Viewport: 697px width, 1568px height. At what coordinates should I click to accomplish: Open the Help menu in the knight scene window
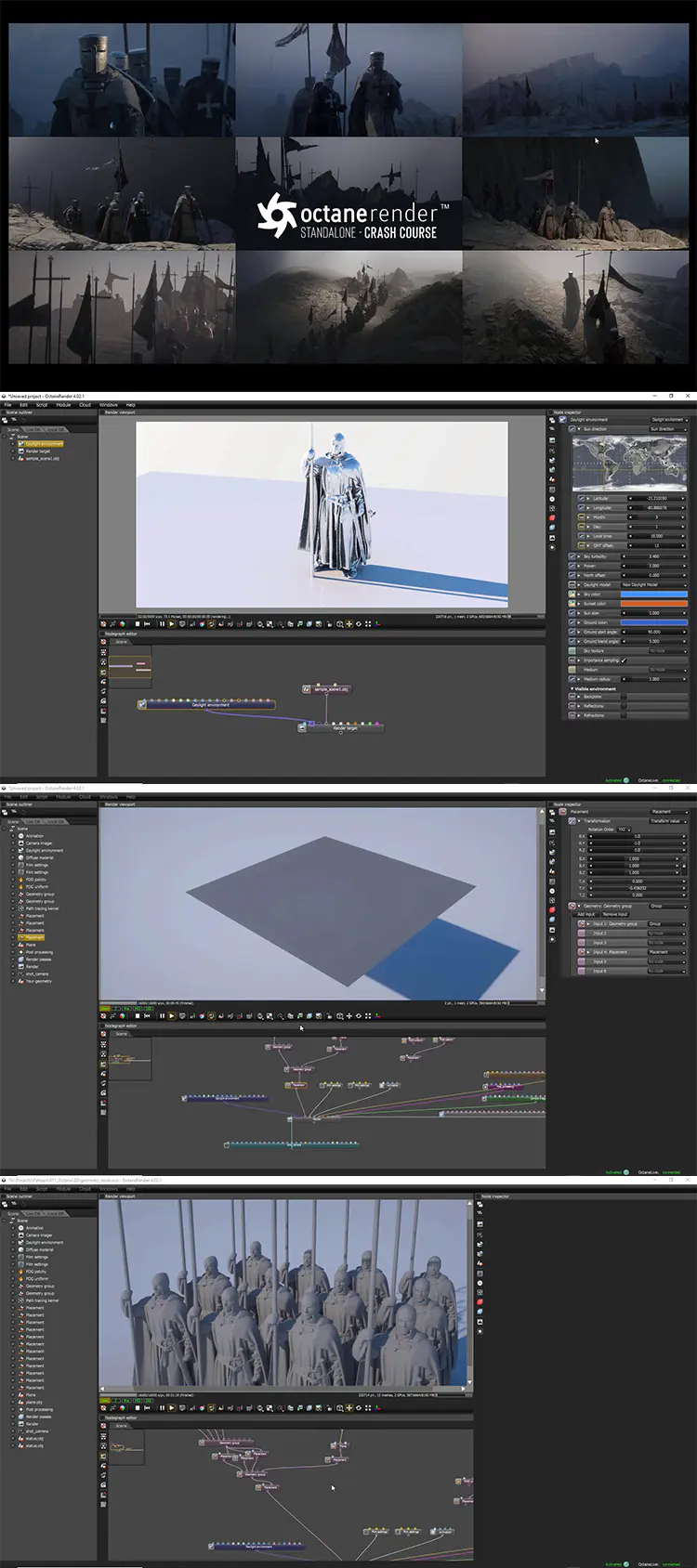click(x=131, y=405)
